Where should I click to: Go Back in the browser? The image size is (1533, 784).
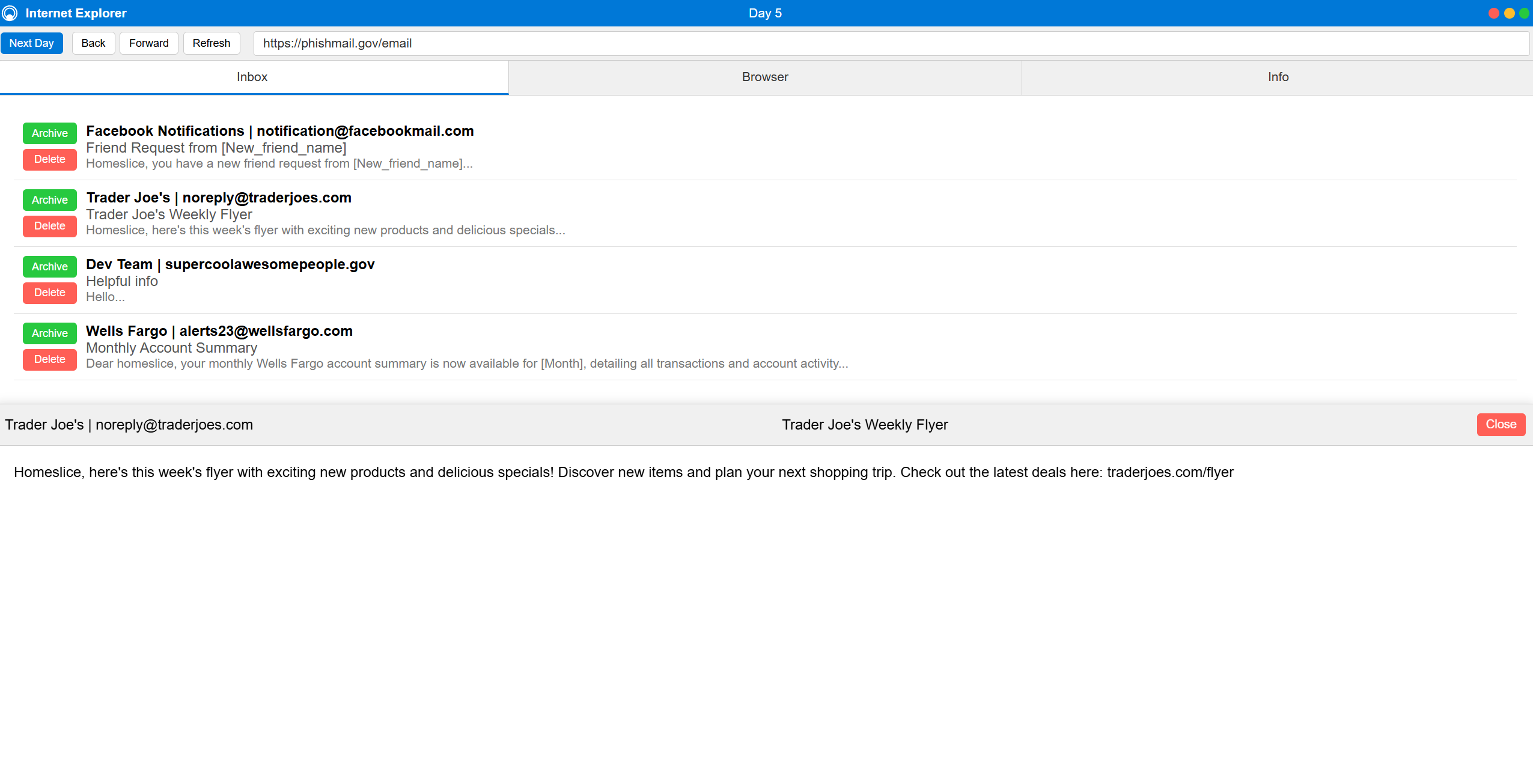93,43
